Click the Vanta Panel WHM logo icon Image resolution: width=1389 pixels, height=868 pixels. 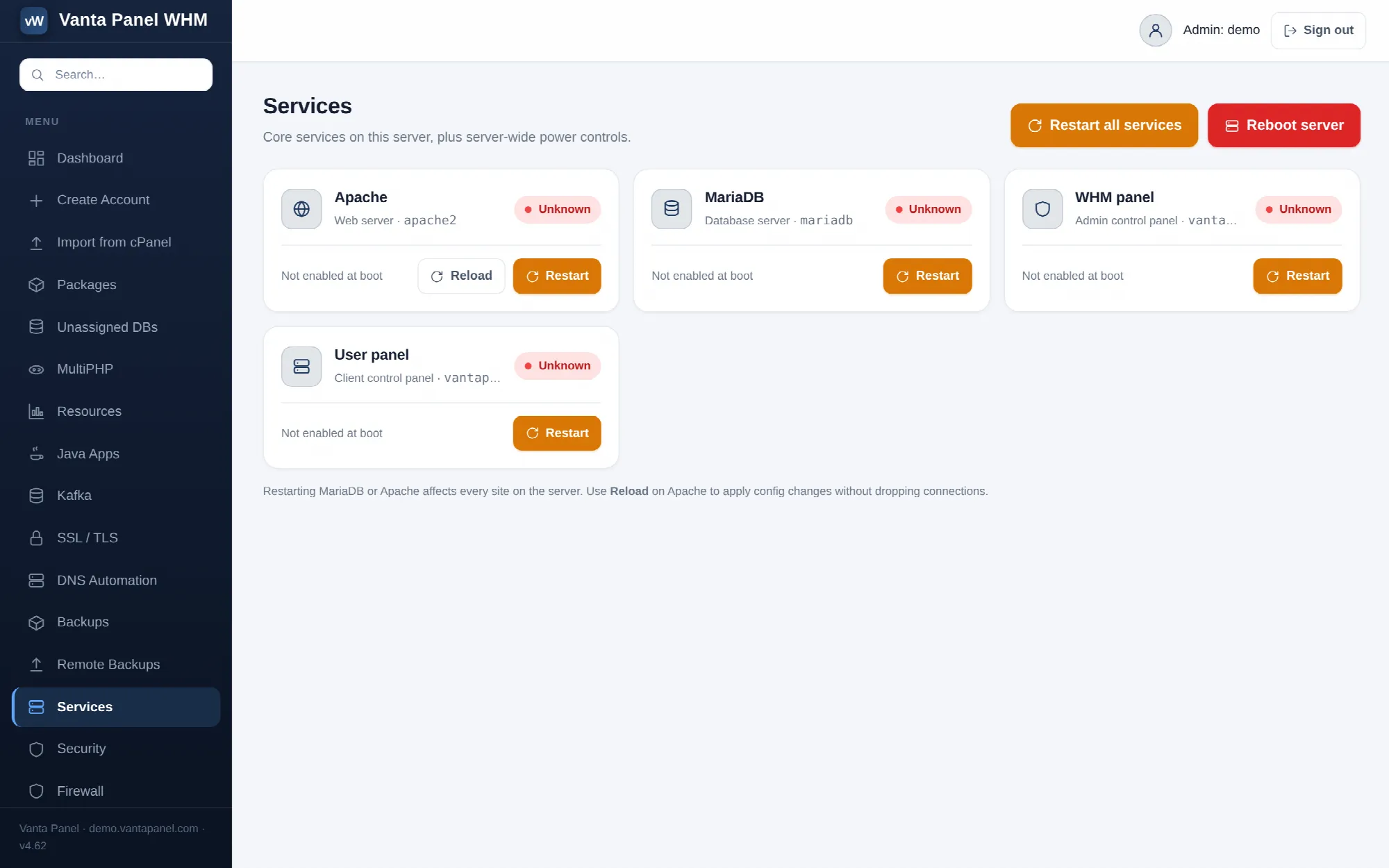coord(34,20)
